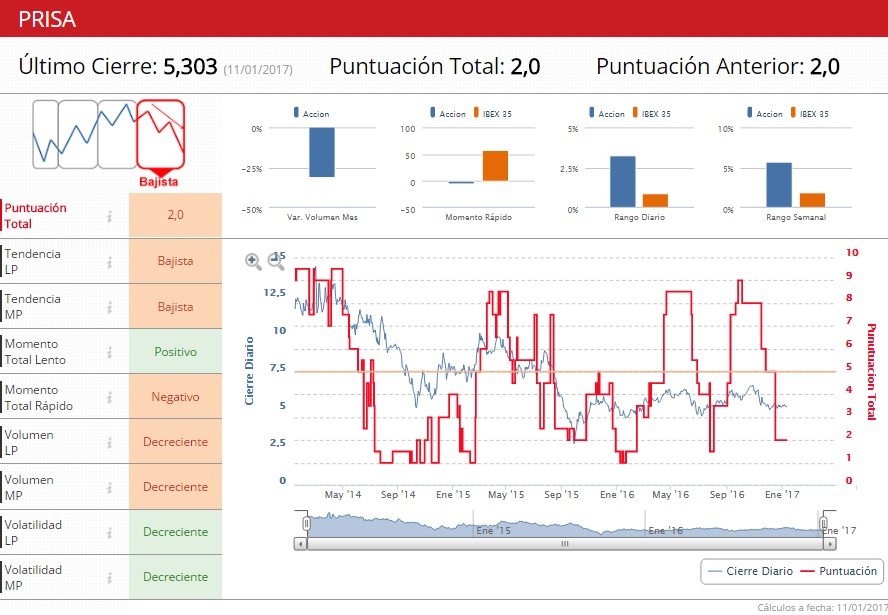Click the Puntuación Anterior 2,0 value

(825, 66)
